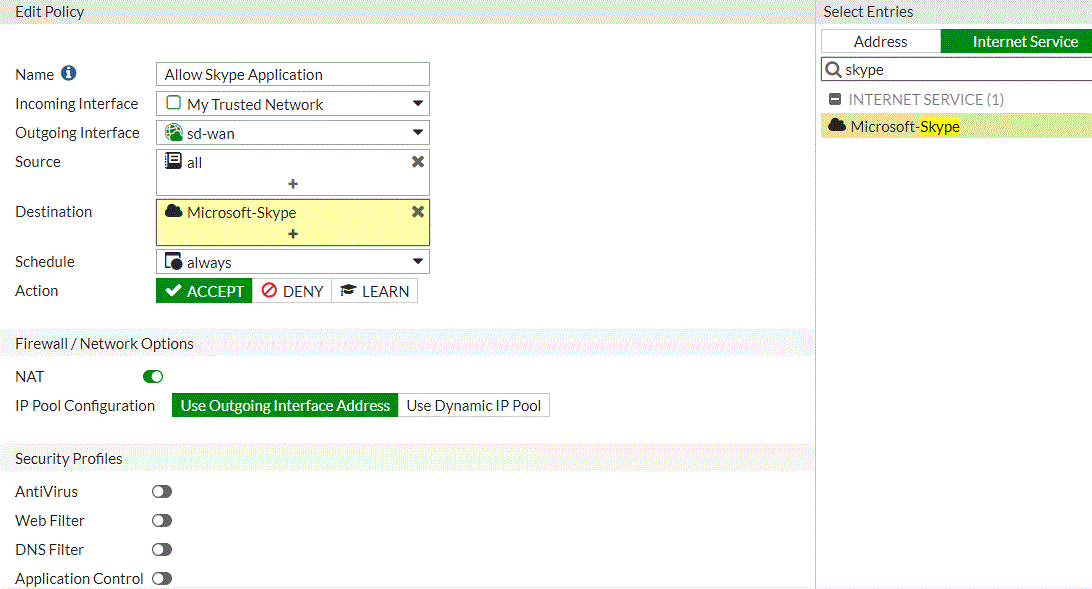Screen dimensions: 1092x589
Task: Open the Schedule dropdown
Action: coord(418,262)
